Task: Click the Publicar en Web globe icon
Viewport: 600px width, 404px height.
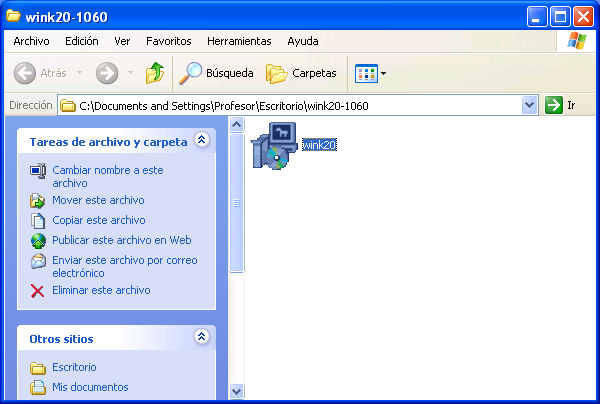Action: [38, 241]
